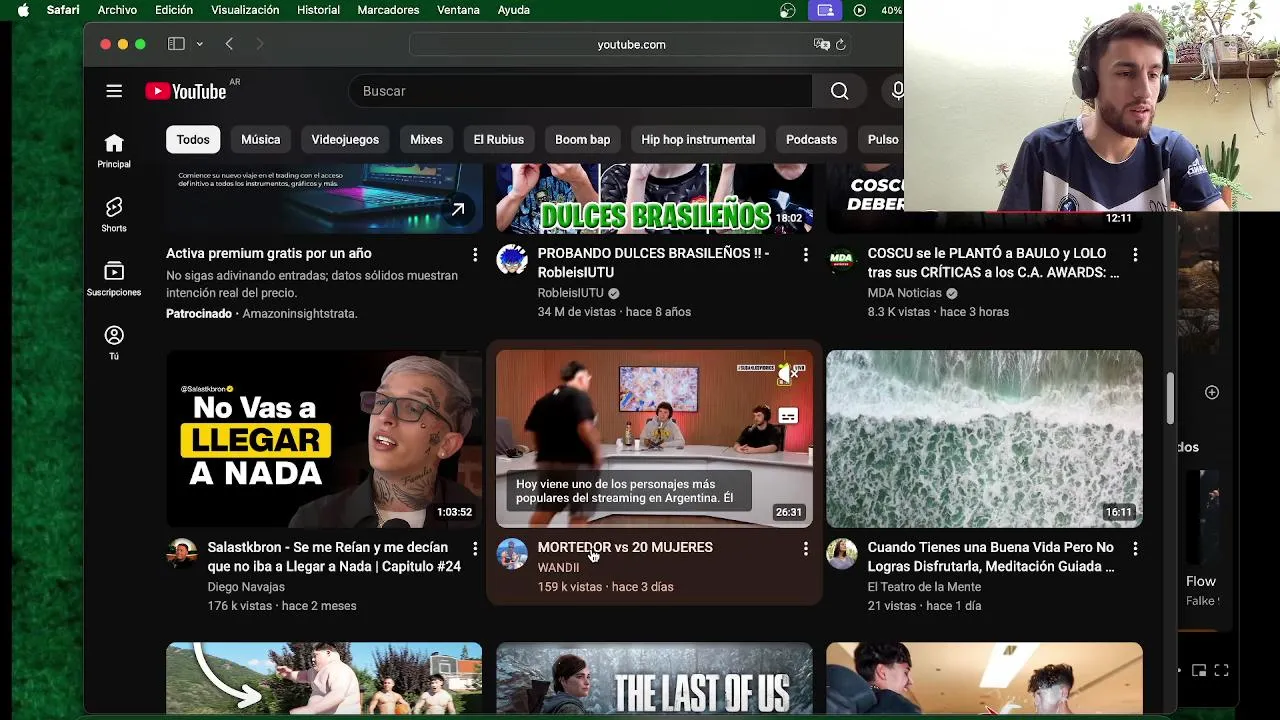Open the Salastkbron Capitulo #24 title link

coord(334,557)
